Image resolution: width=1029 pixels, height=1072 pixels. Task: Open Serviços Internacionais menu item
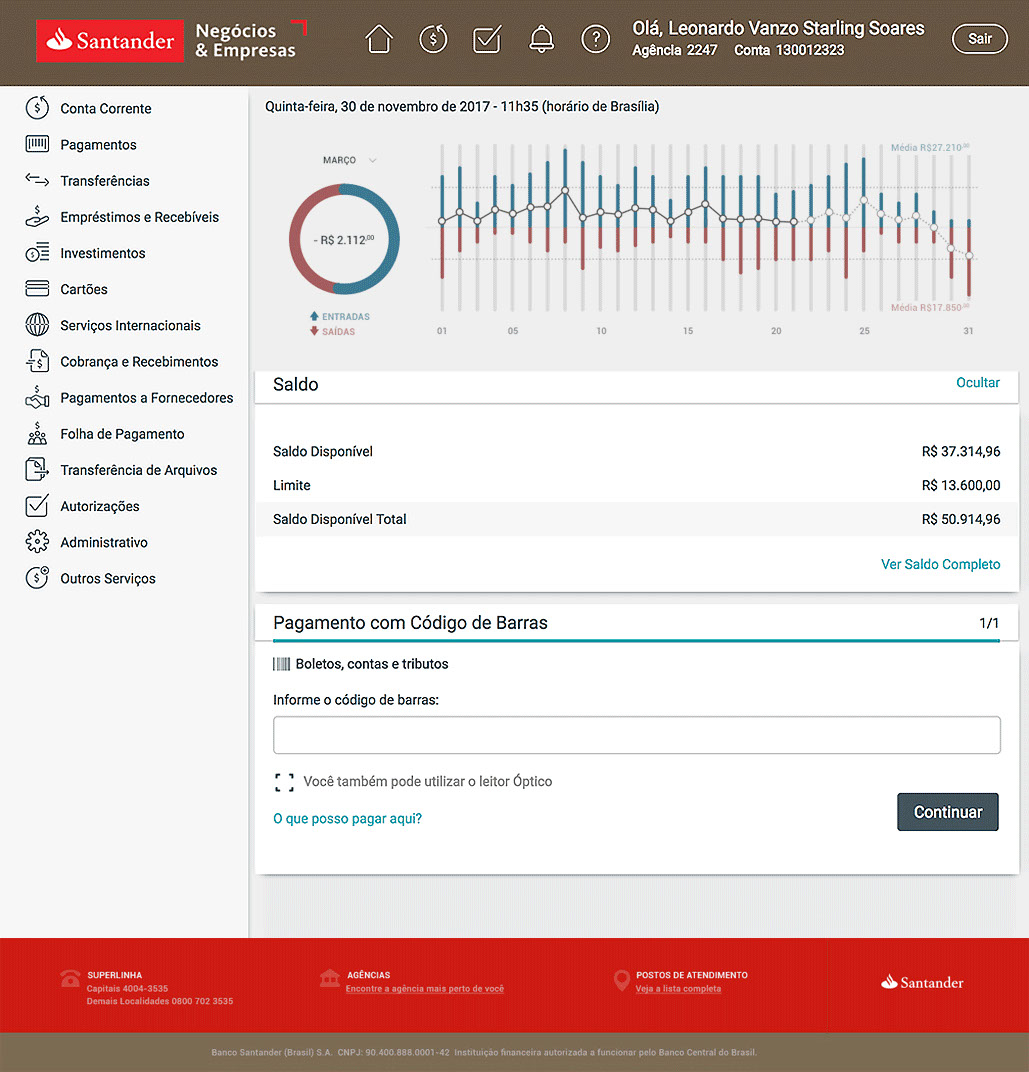click(130, 326)
